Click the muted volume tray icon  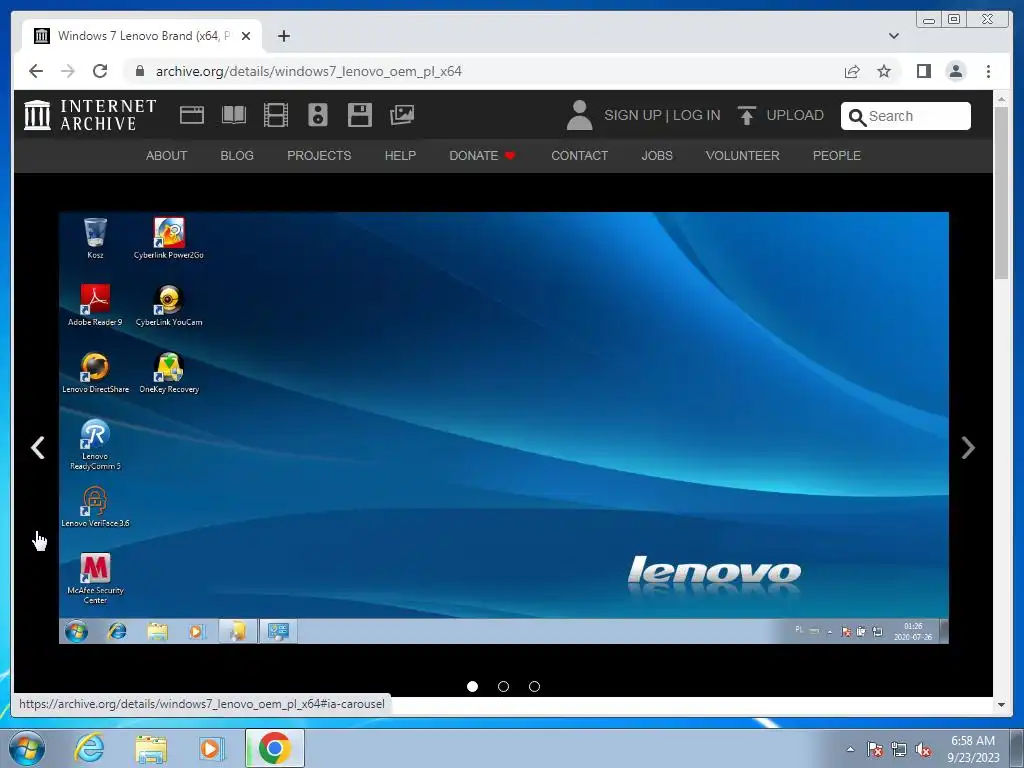pos(923,749)
